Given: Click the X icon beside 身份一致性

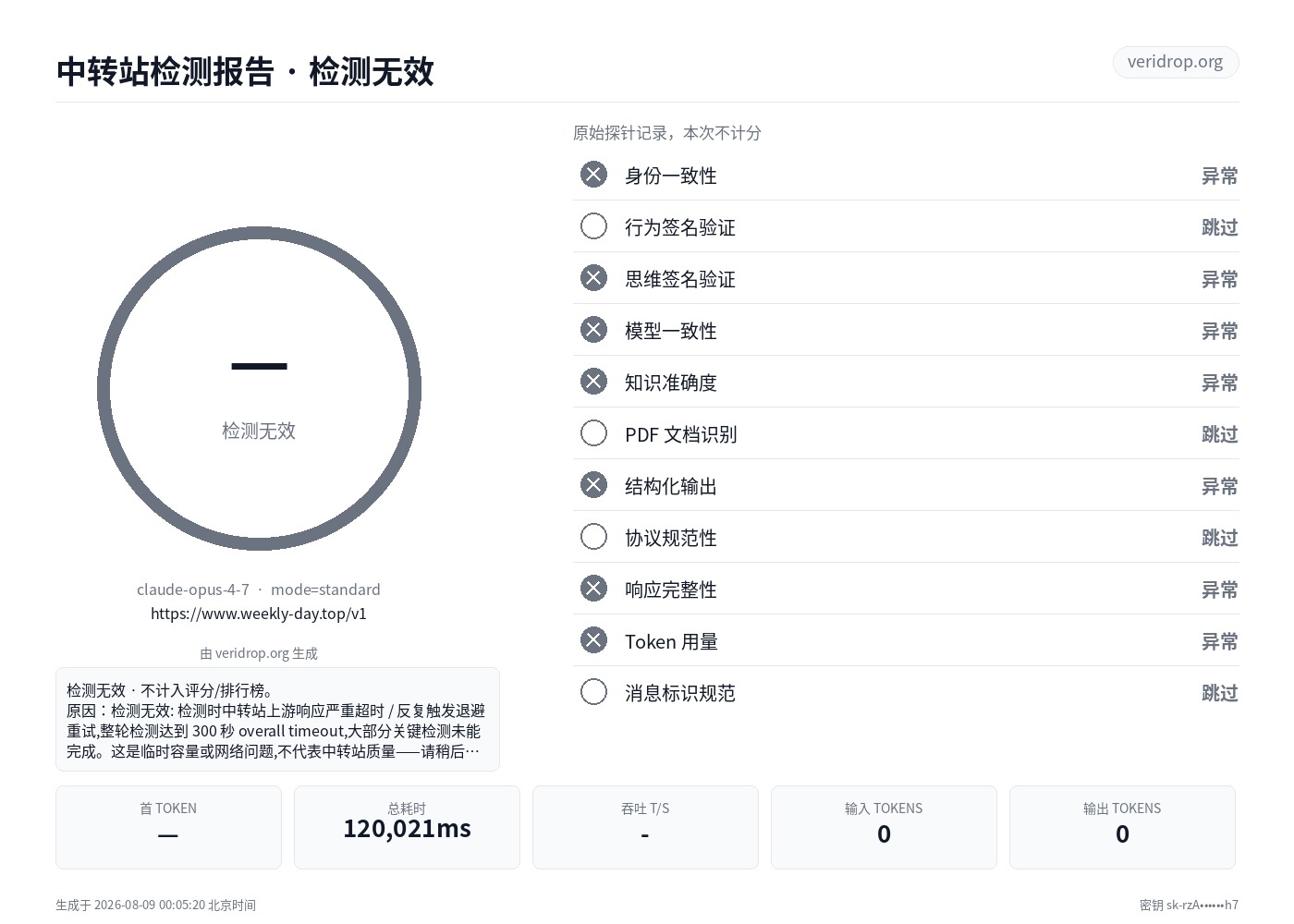Looking at the screenshot, I should pyautogui.click(x=593, y=175).
